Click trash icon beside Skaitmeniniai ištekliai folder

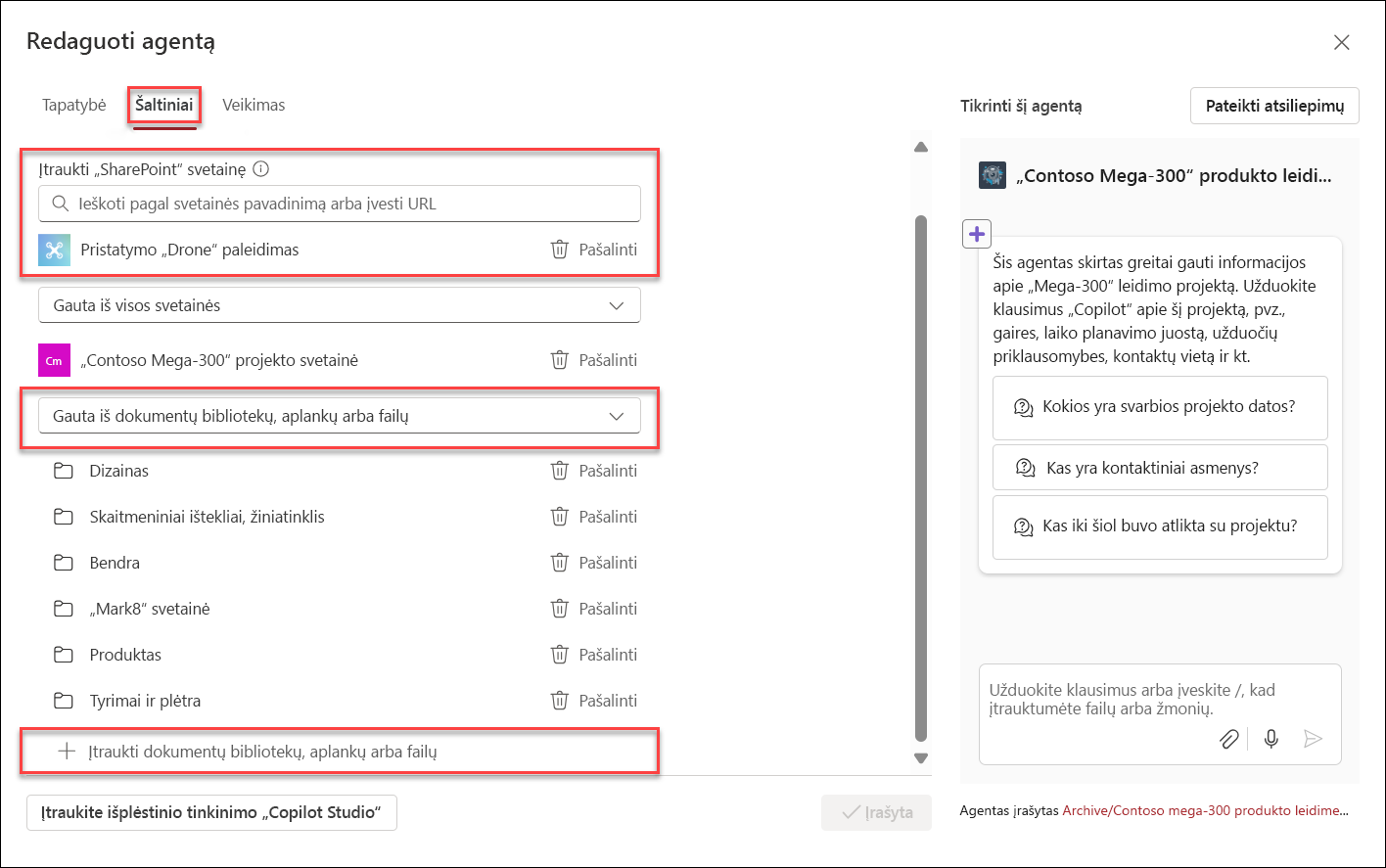560,517
